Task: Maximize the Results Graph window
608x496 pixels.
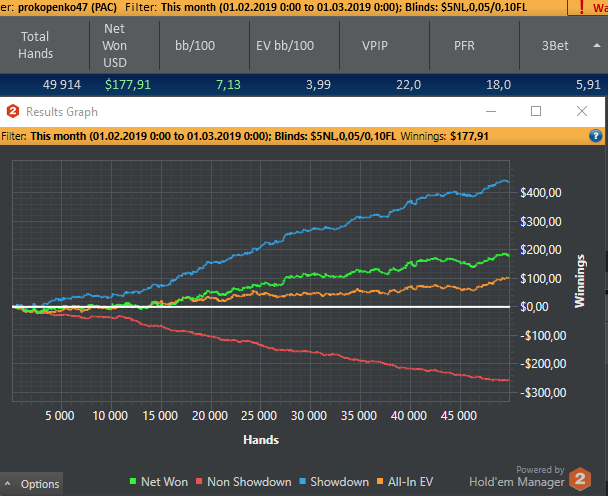Action: 536,111
